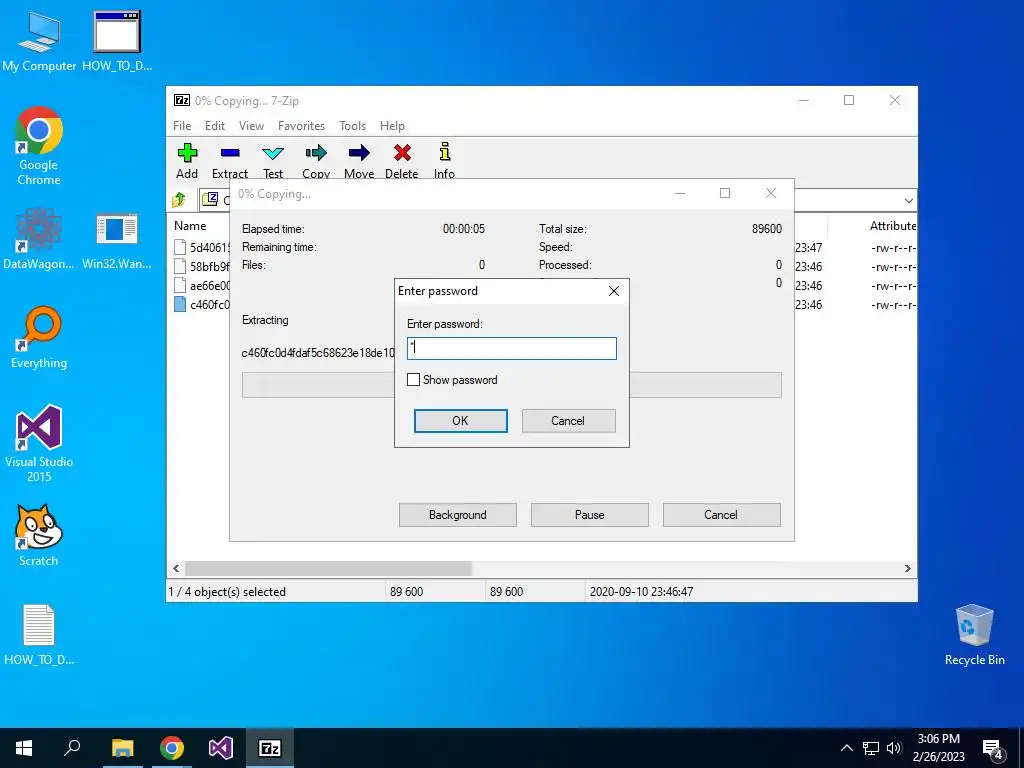
Task: Click the 7-Zip taskbar button
Action: [x=270, y=748]
